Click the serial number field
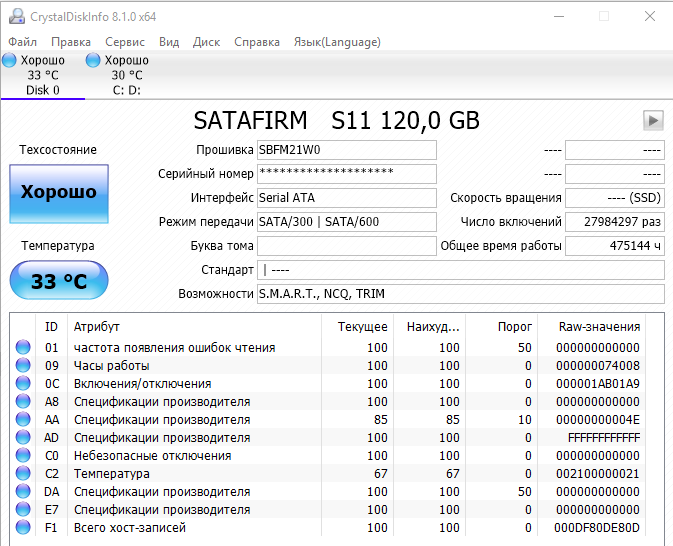The width and height of the screenshot is (673, 546). [346, 174]
